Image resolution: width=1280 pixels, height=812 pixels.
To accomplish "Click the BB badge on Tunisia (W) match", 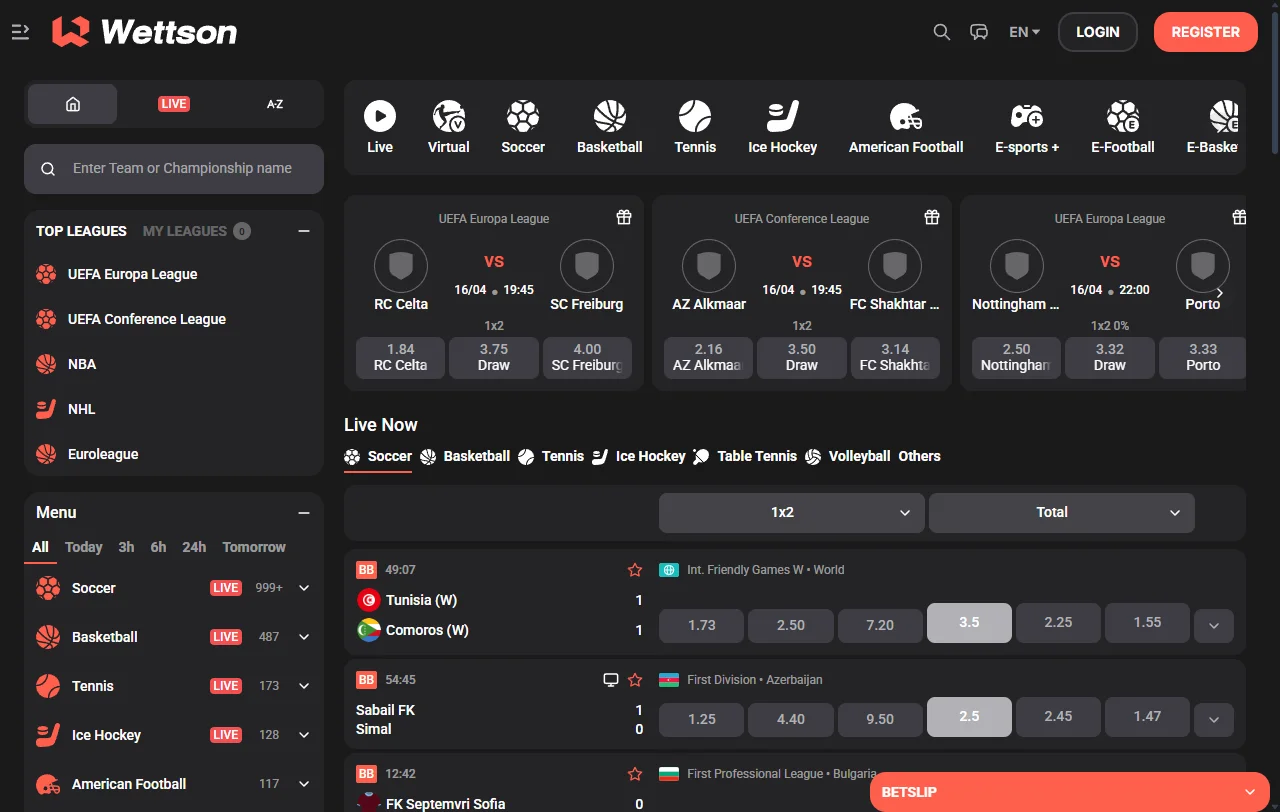I will click(366, 570).
